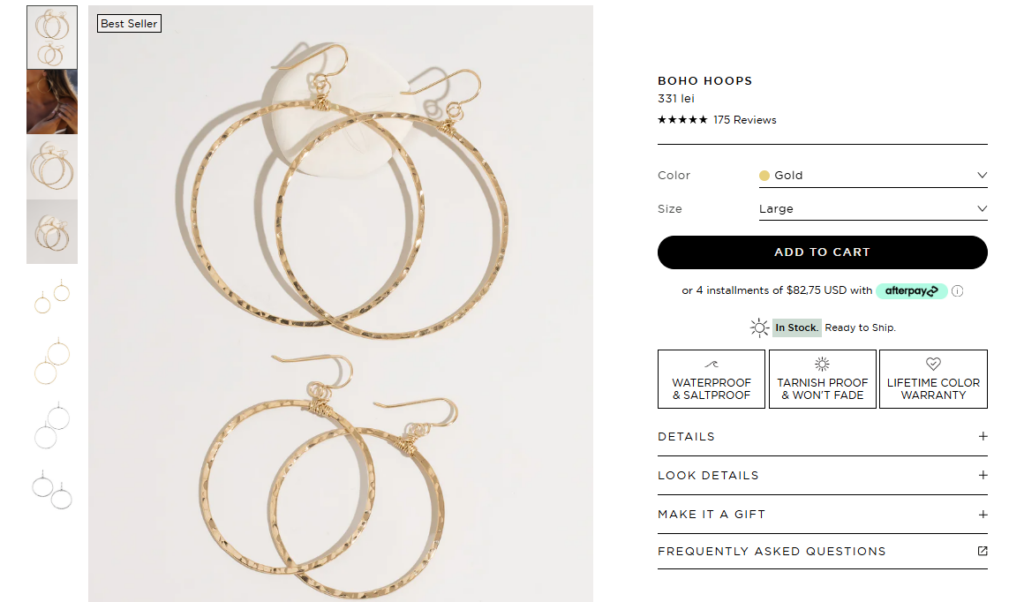Screen dimensions: 1024x602
Task: View the model photo thumbnail
Action: (x=52, y=101)
